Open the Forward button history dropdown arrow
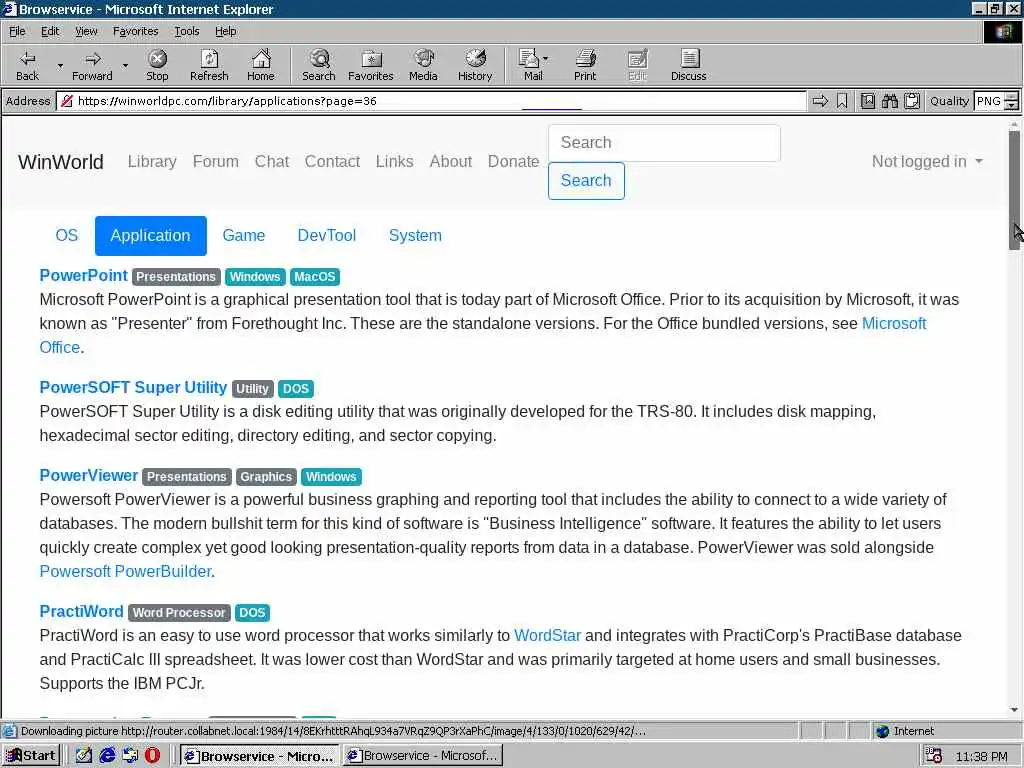This screenshot has height=768, width=1024. tap(125, 65)
